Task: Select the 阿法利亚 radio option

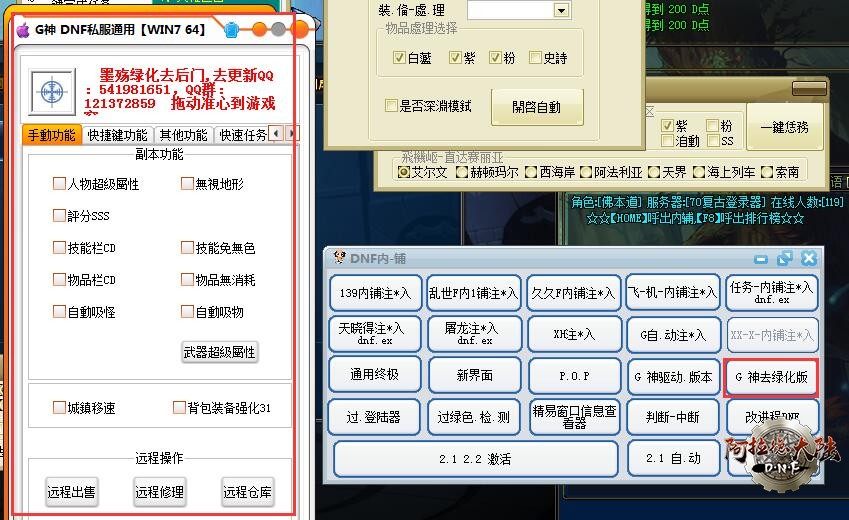Action: pos(586,172)
